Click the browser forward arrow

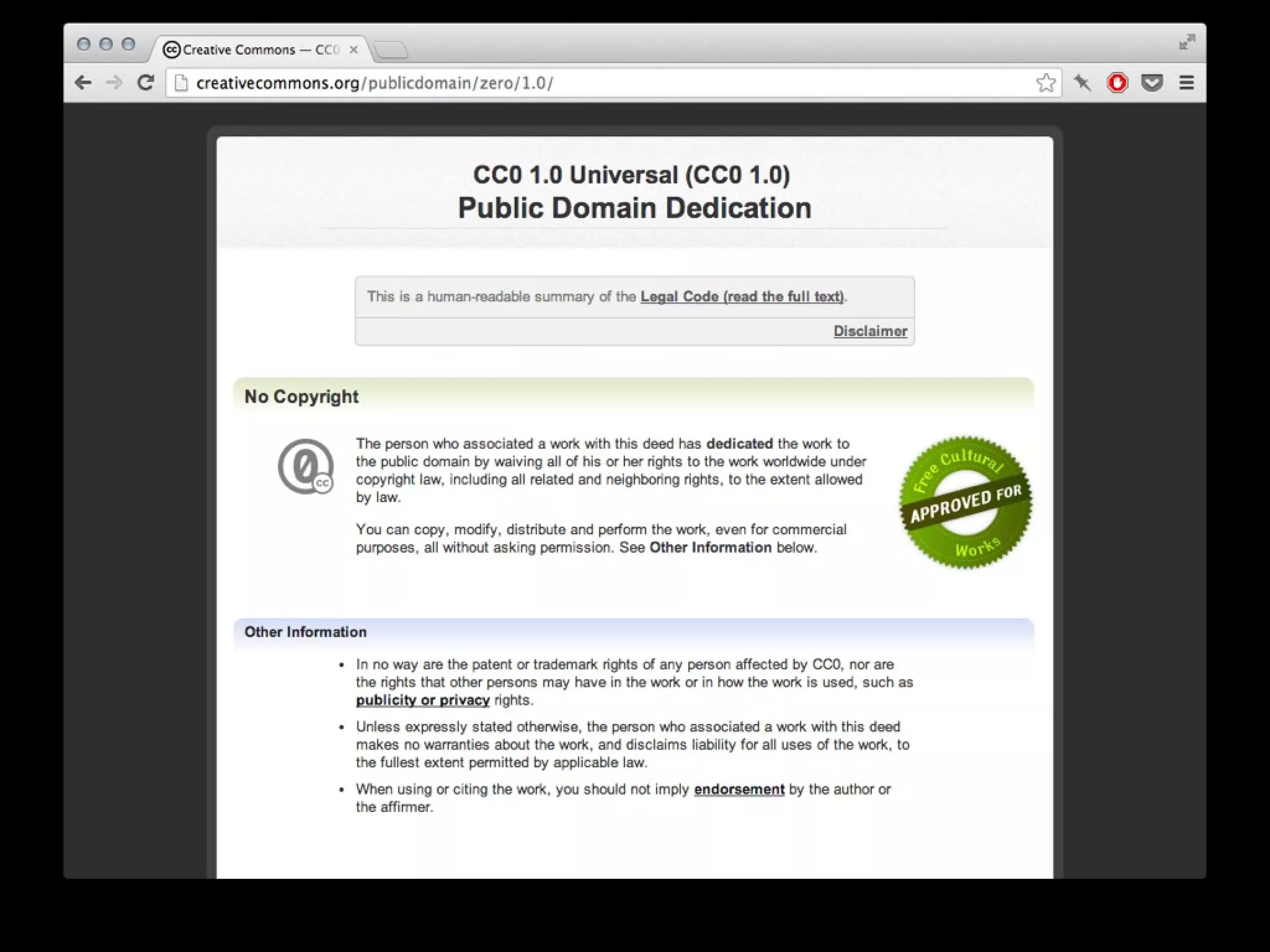click(x=114, y=82)
